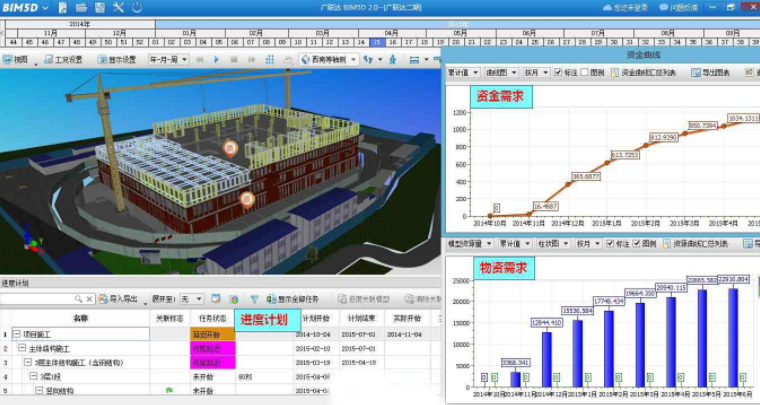Open the feedback chat bubble icon
Image resolution: width=760 pixels, height=405 pixels.
point(664,8)
